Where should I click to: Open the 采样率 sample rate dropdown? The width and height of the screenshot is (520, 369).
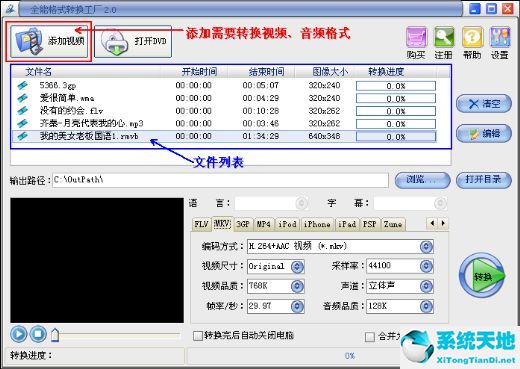pos(426,266)
